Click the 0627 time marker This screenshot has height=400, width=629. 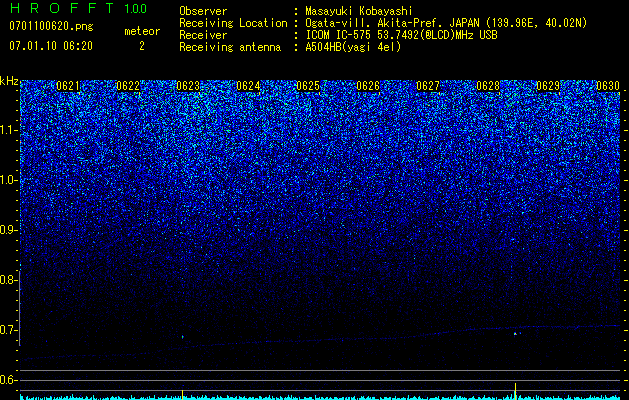428,86
